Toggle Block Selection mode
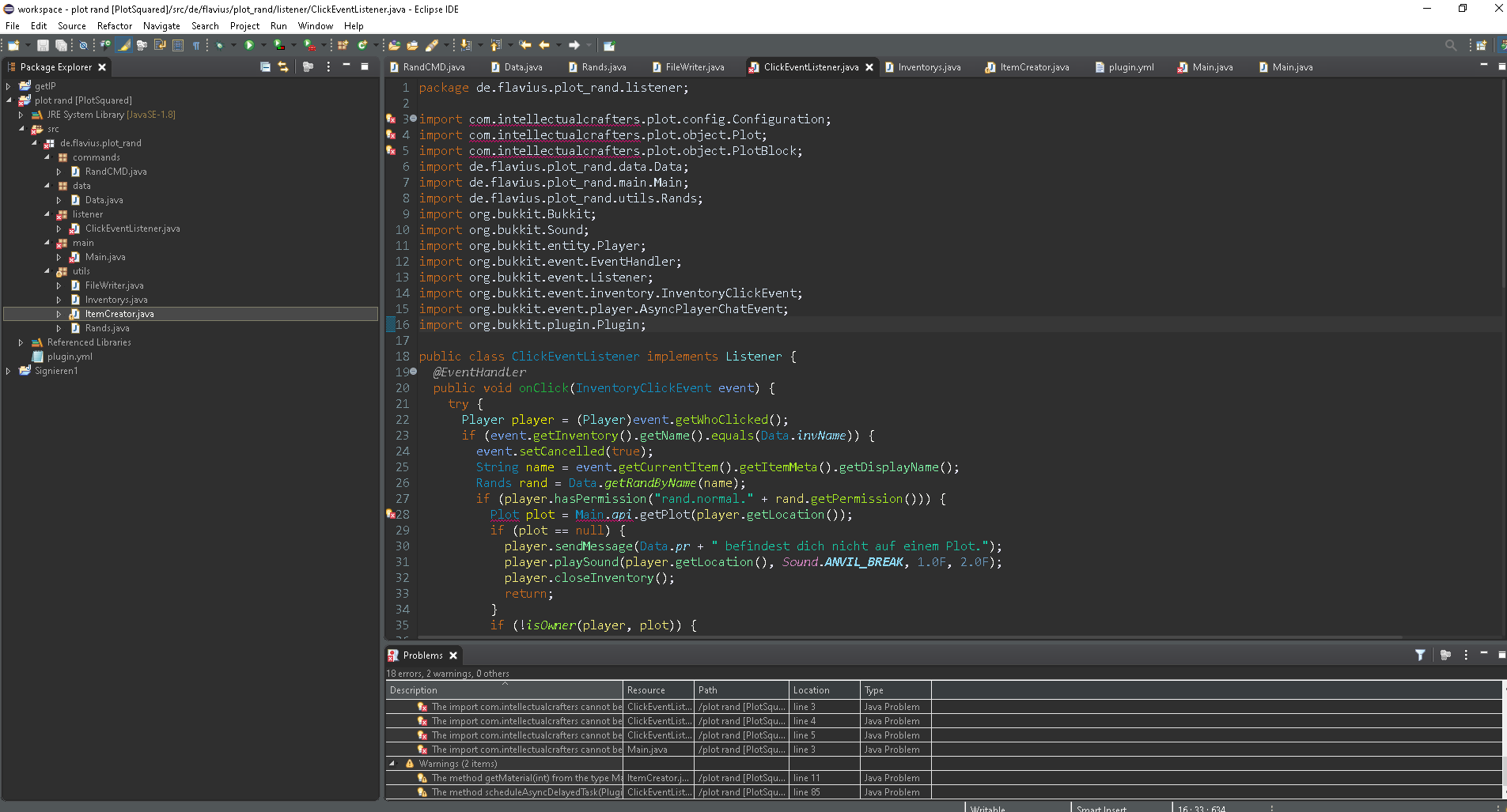Viewport: 1507px width, 812px height. [x=178, y=45]
